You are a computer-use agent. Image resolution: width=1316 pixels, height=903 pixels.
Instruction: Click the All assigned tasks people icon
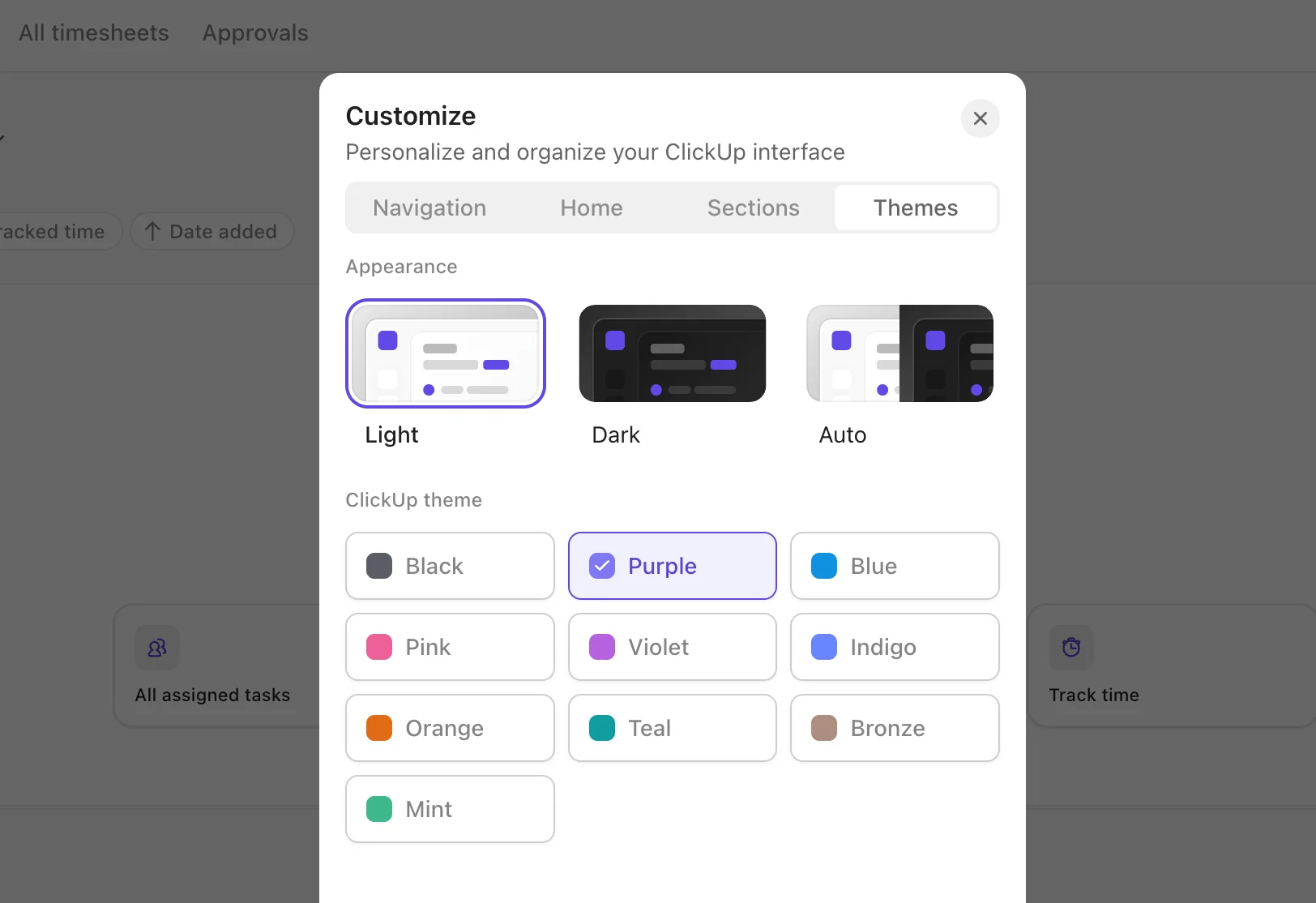coord(157,648)
